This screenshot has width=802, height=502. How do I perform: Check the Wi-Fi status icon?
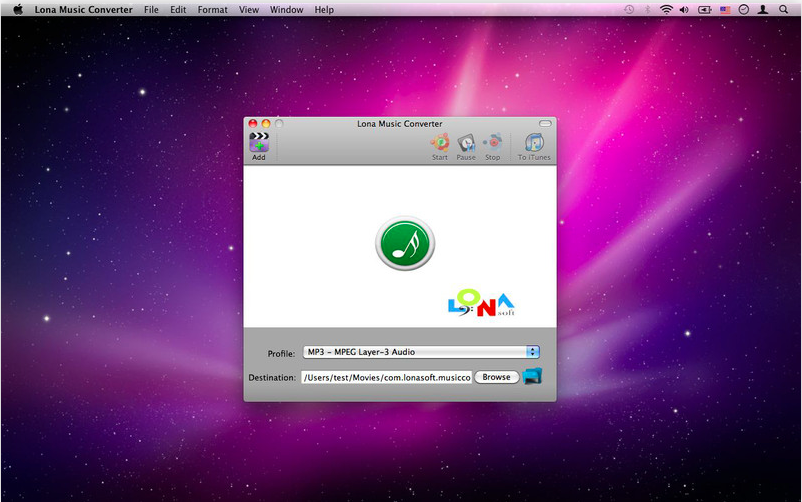[666, 9]
